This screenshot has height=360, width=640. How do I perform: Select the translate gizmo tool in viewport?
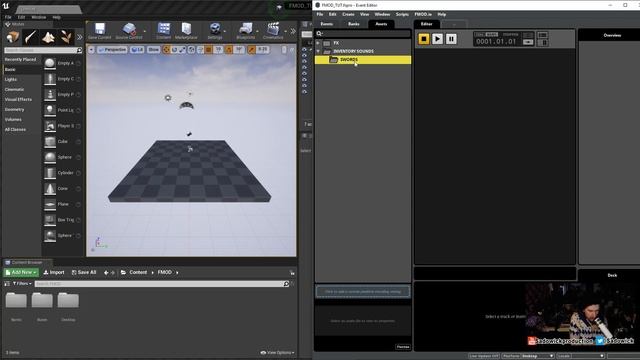point(166,50)
